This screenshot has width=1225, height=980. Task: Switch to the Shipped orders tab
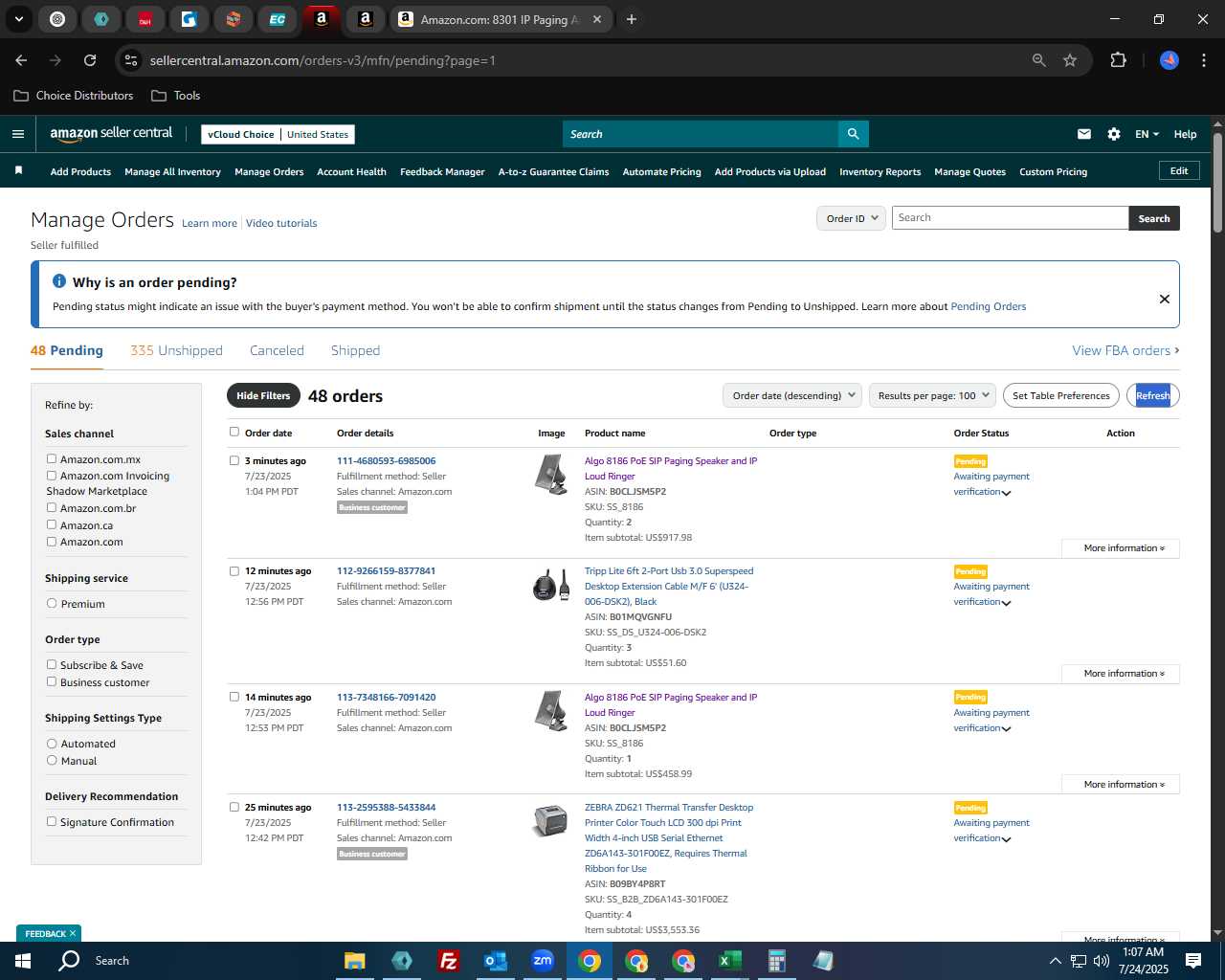[355, 350]
